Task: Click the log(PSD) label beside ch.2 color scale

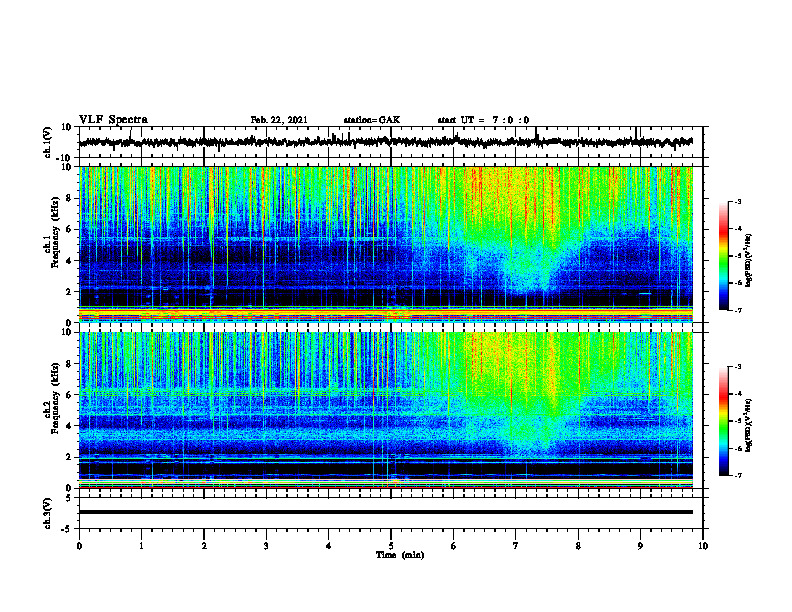Action: (x=749, y=425)
